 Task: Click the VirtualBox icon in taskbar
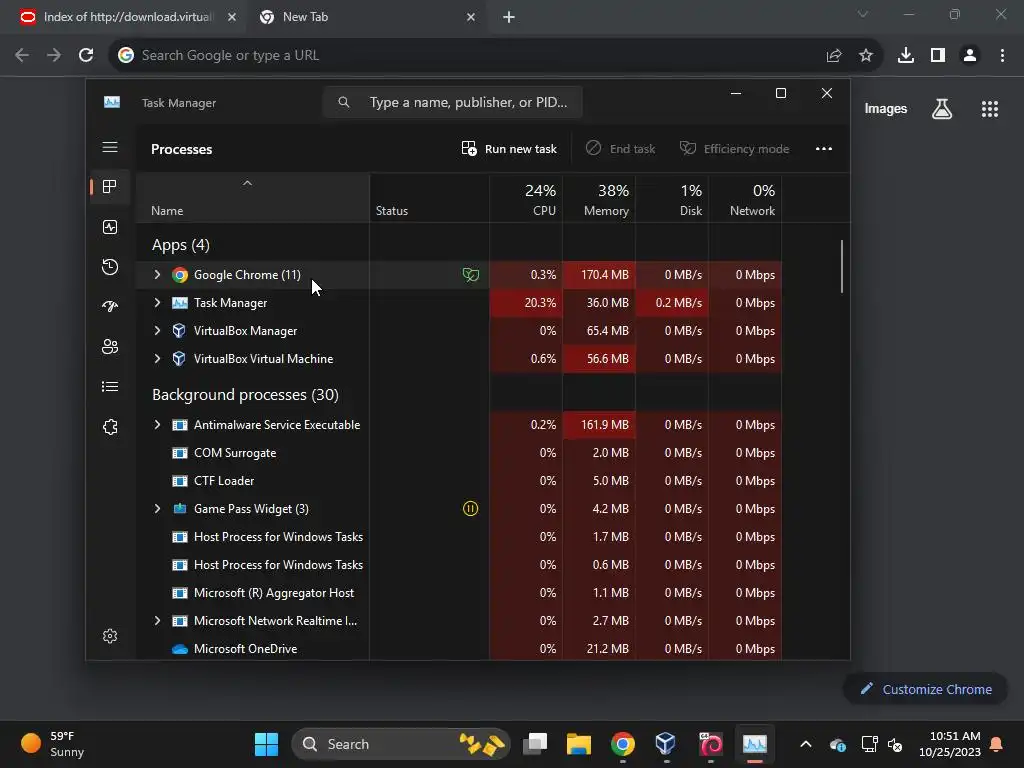click(x=665, y=743)
